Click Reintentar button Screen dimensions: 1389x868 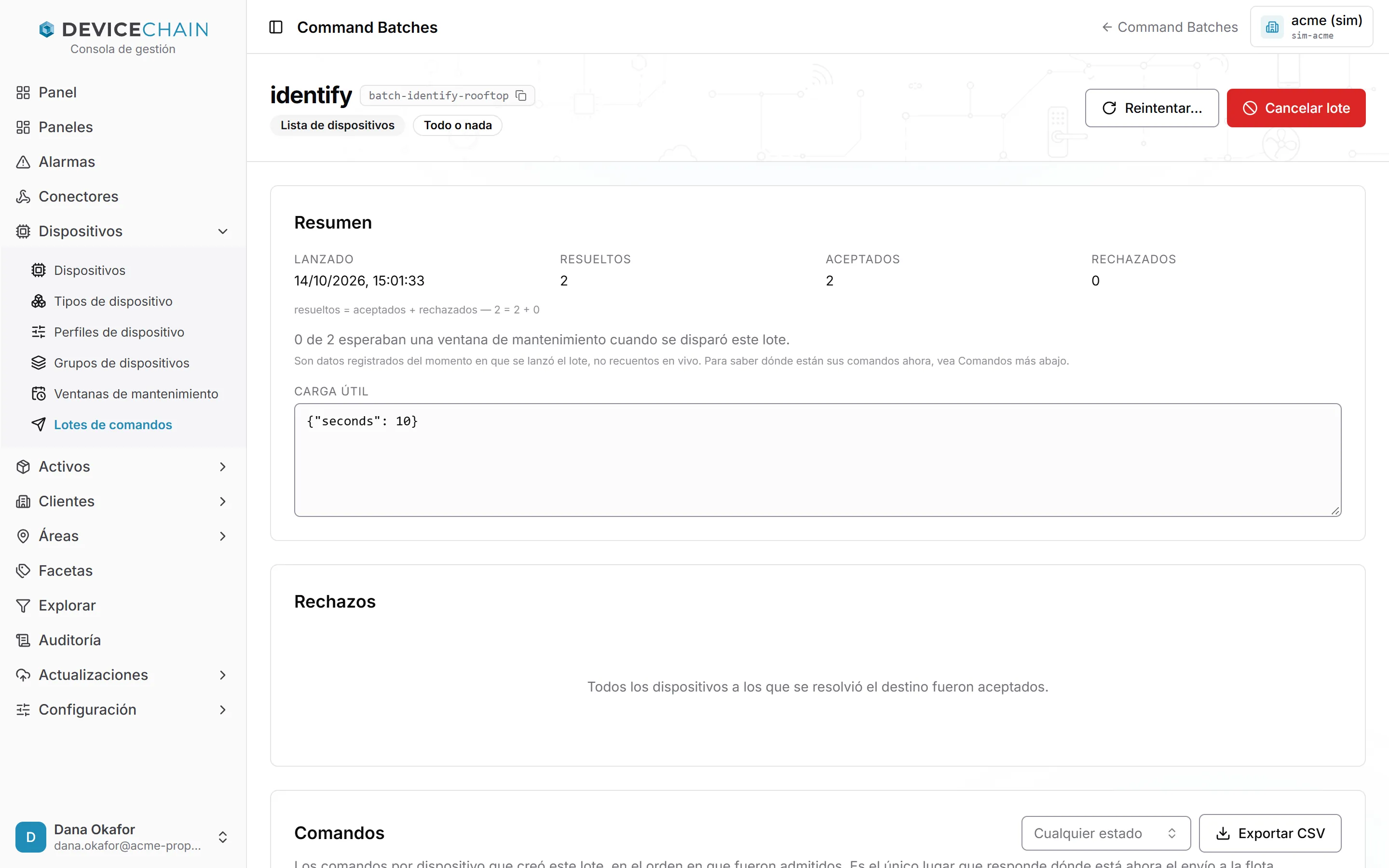[1152, 108]
